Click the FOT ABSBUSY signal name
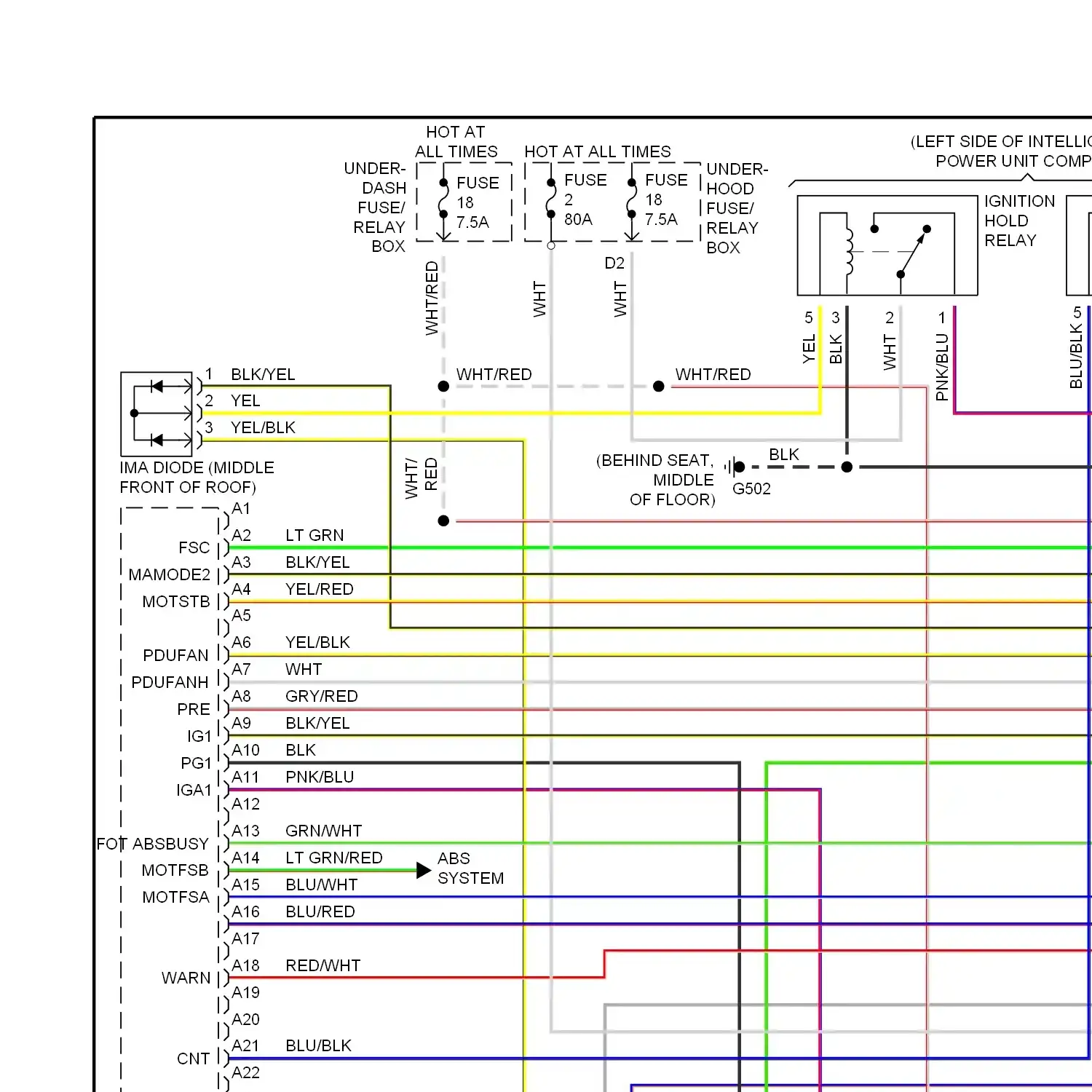Image resolution: width=1092 pixels, height=1092 pixels. coord(153,844)
